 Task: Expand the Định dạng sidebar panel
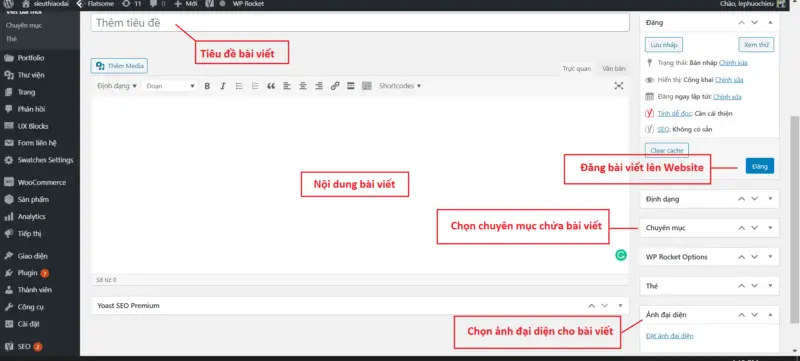(x=770, y=199)
